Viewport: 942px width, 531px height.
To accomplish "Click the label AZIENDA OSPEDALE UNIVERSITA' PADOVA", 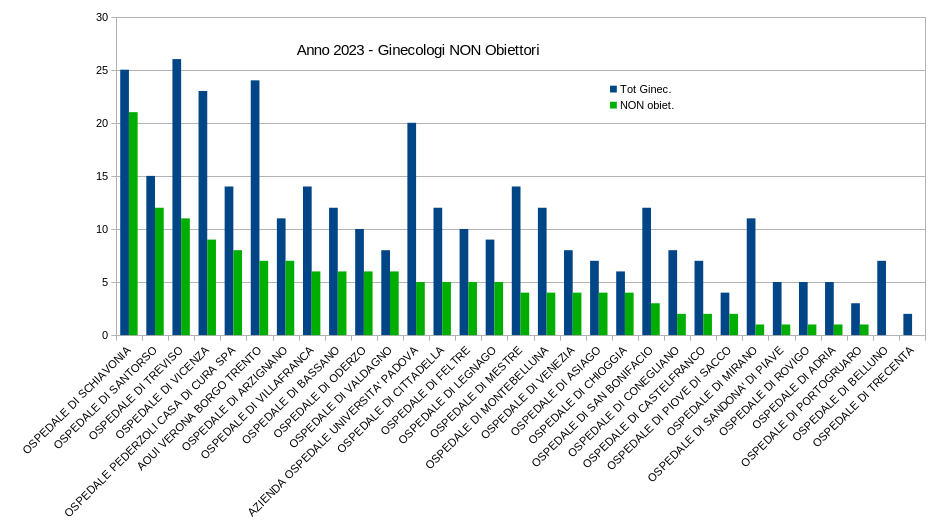I will 333,431.
